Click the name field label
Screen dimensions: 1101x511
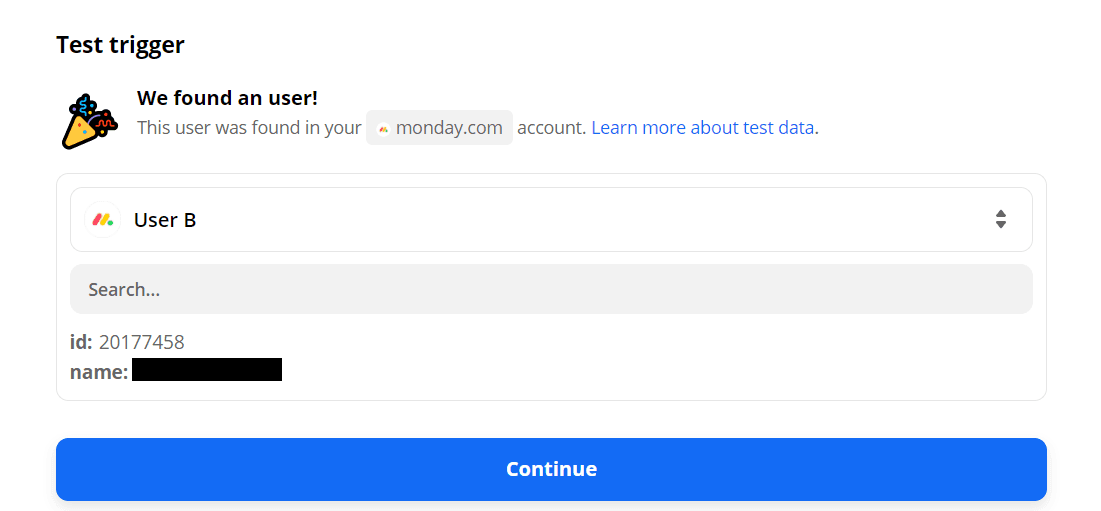(x=99, y=372)
